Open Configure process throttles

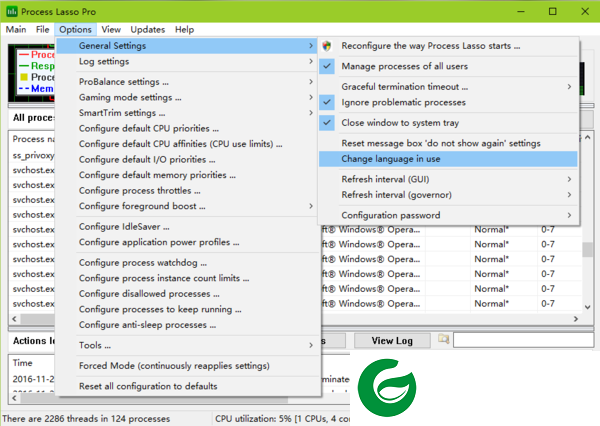click(188, 190)
